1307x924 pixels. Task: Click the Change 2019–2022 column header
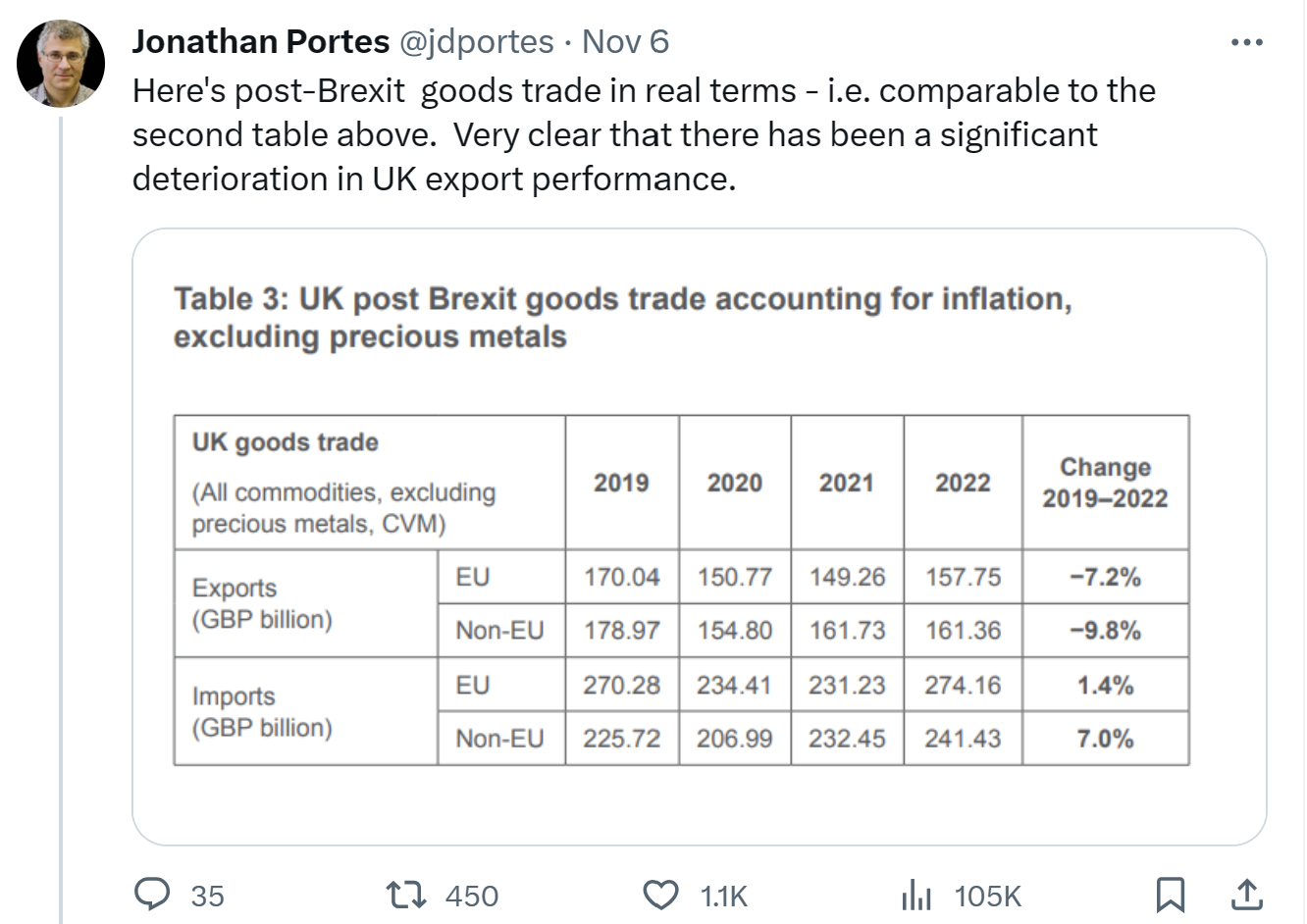coord(1105,483)
